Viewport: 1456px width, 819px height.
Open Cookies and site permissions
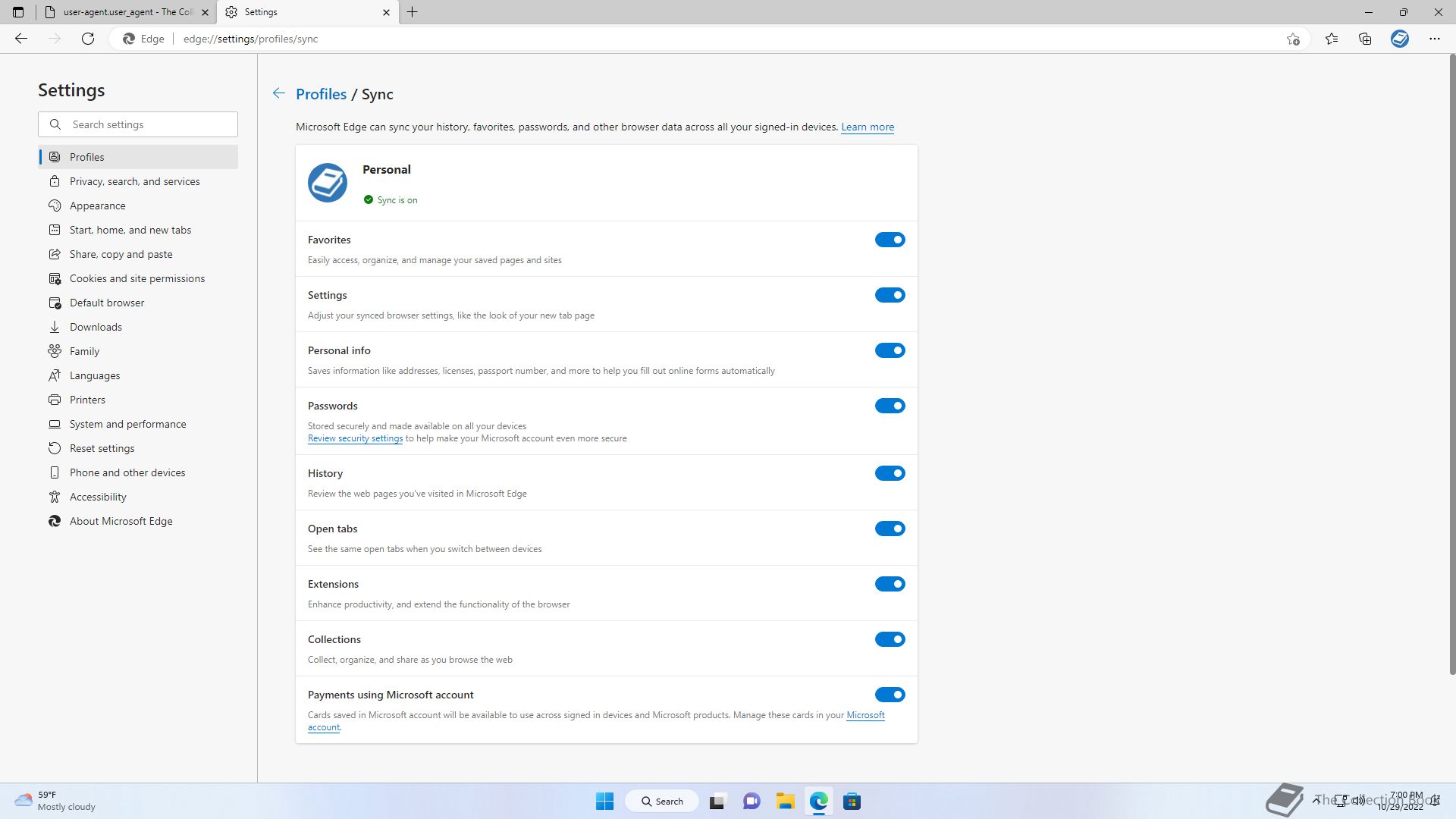point(138,278)
